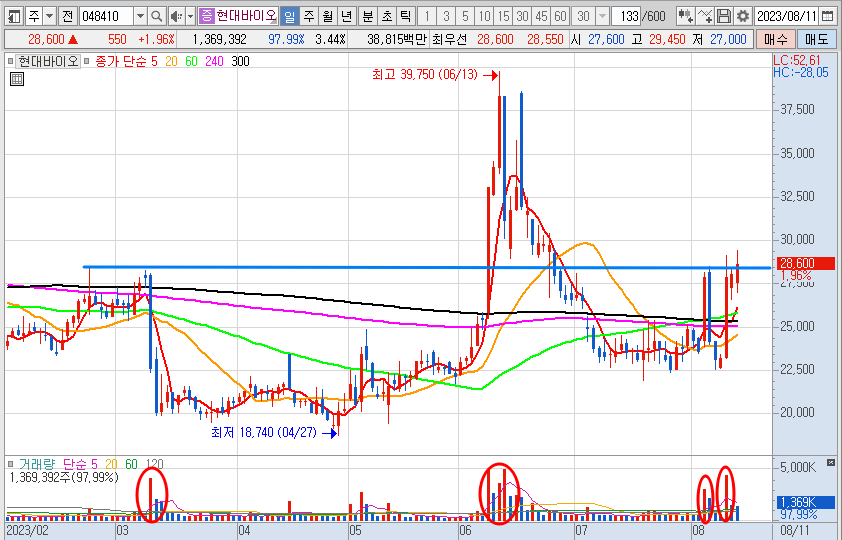The image size is (842, 540).
Task: Click the LC:52.61 indicator text
Action: (x=797, y=61)
